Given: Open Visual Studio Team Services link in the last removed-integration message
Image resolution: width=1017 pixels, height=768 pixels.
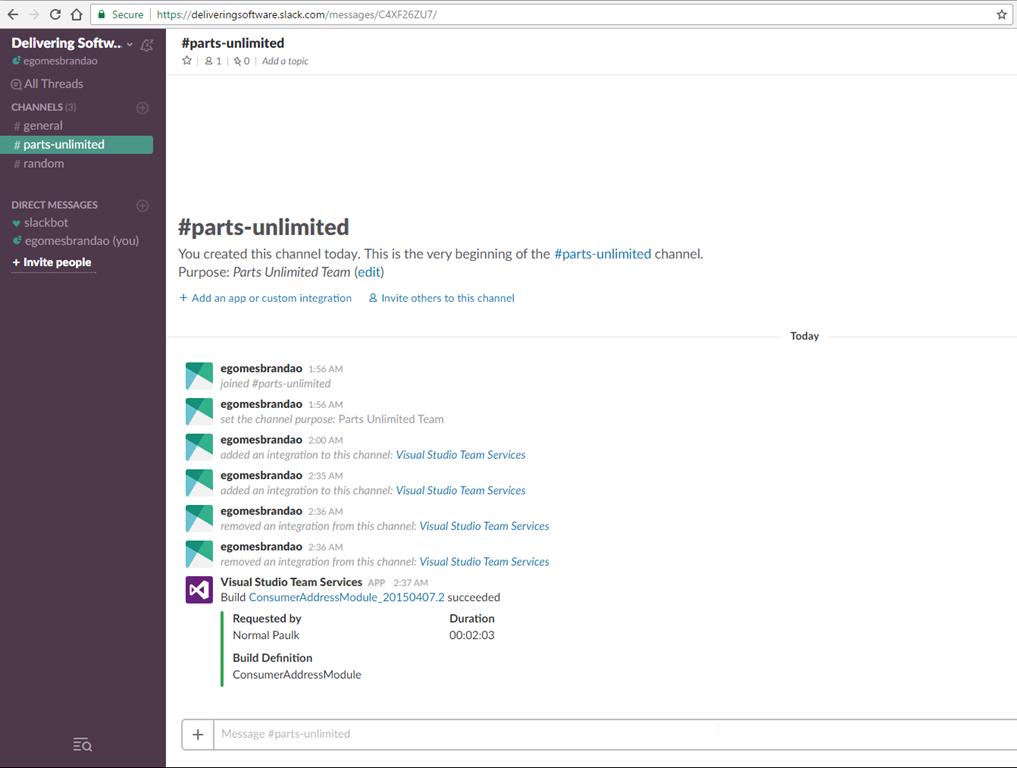Looking at the screenshot, I should (485, 562).
